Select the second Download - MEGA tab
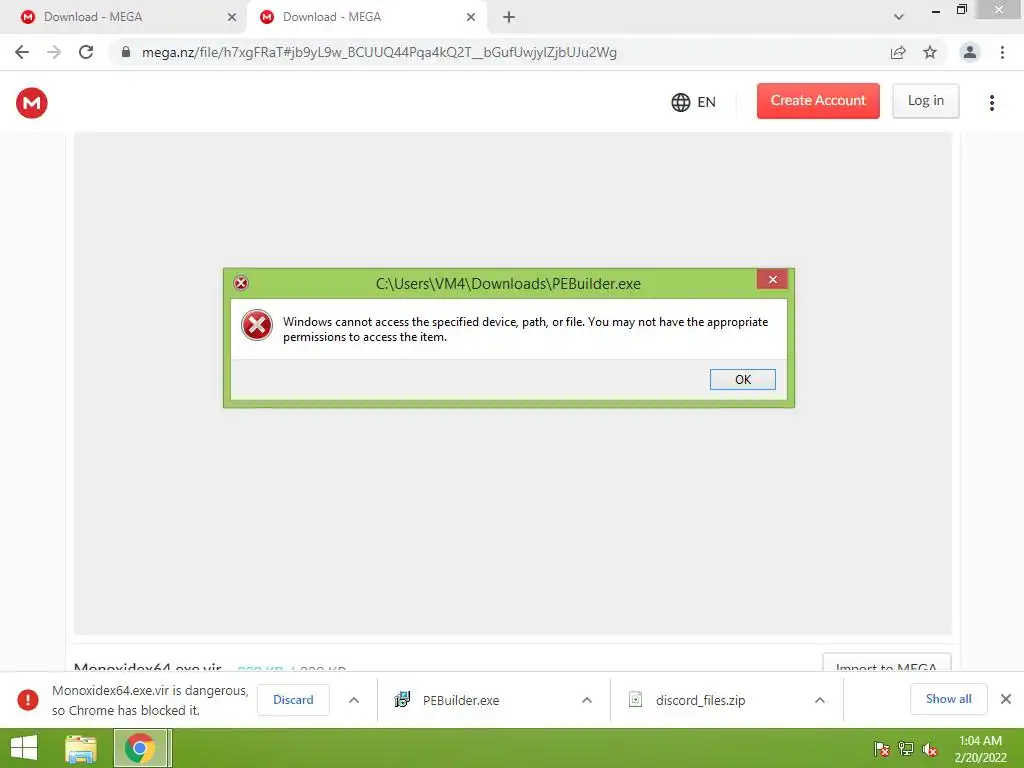 tap(366, 17)
